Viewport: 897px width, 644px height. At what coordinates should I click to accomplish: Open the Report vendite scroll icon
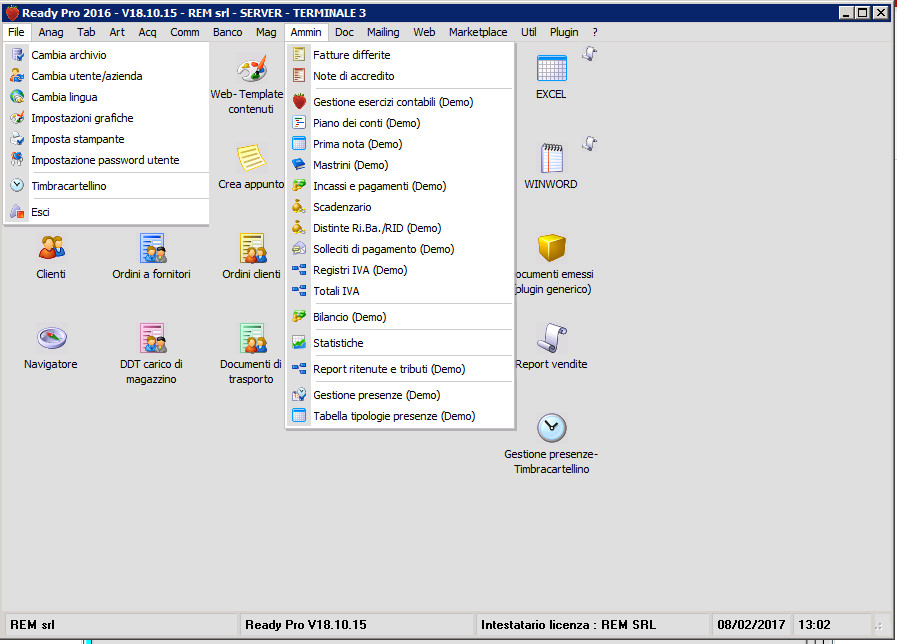point(551,337)
